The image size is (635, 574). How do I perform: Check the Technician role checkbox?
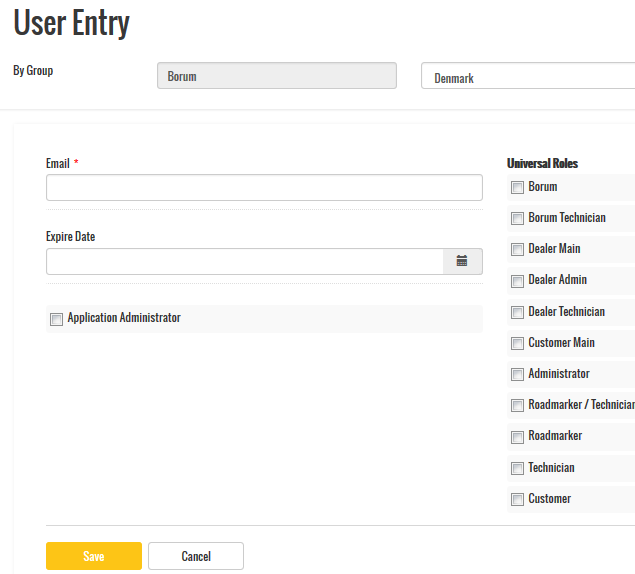(517, 469)
